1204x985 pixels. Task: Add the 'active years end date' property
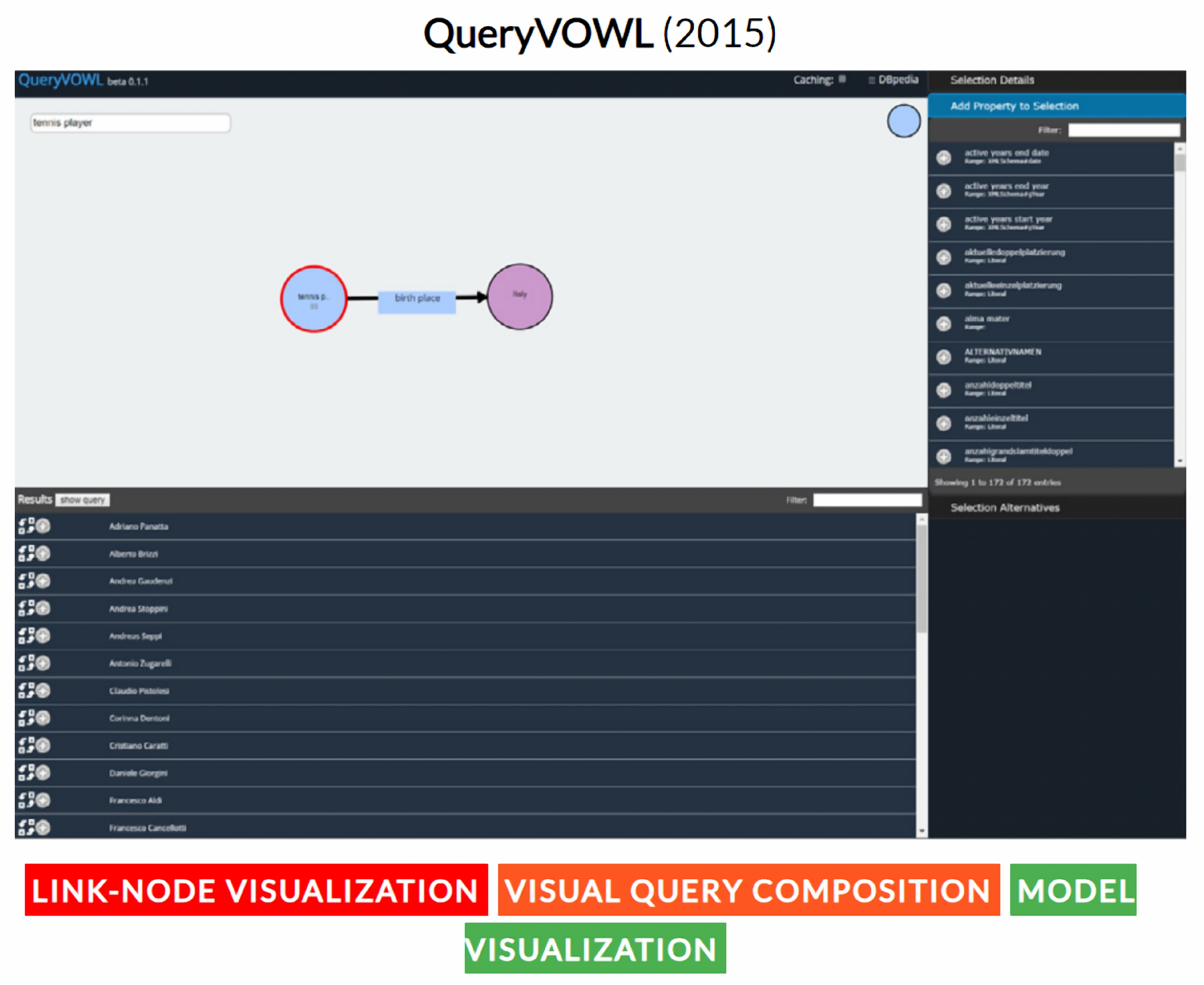[943, 157]
